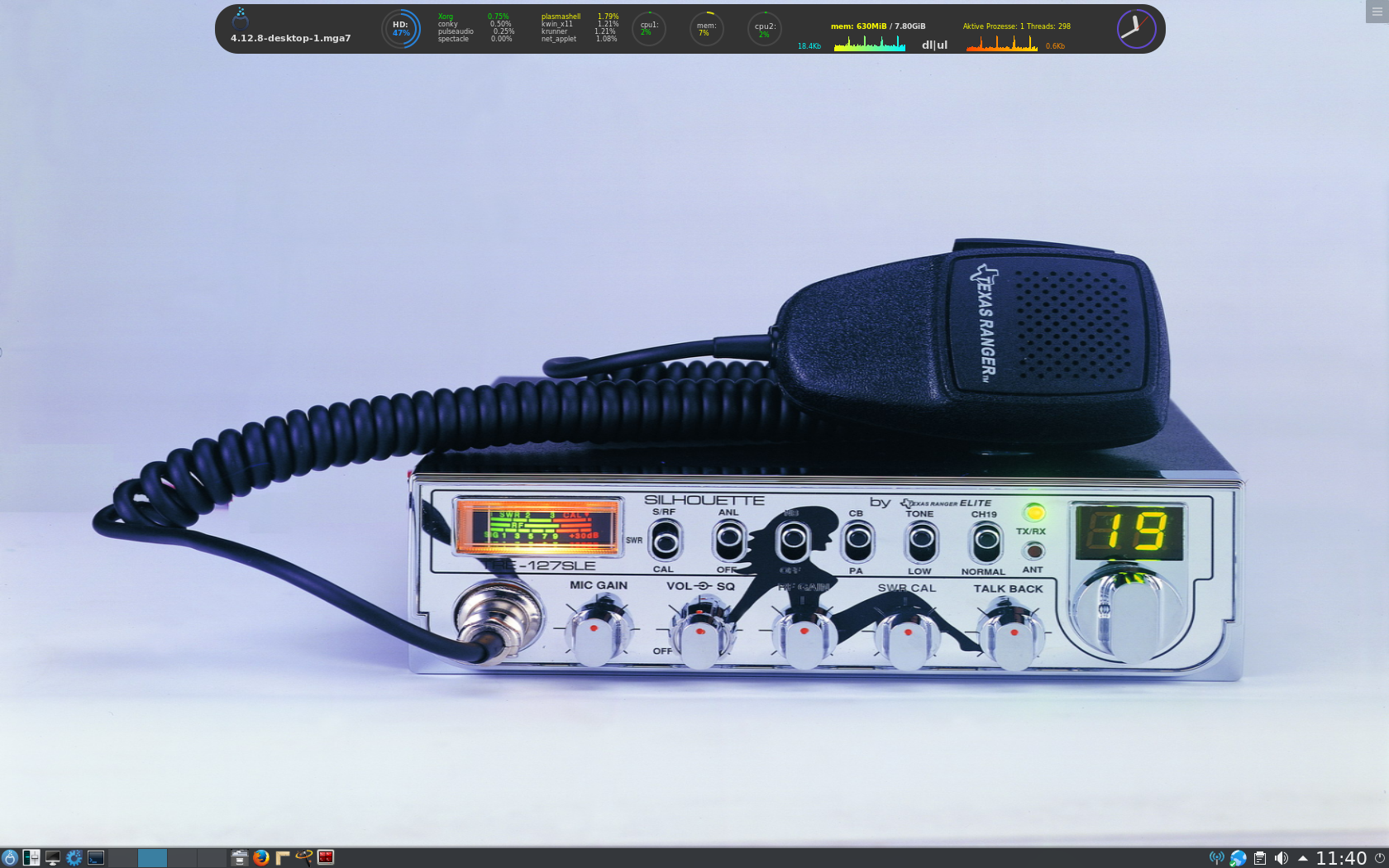Switch to the fourth virtual desktop in pager
Screen dimensions: 1389x868
tap(212, 858)
